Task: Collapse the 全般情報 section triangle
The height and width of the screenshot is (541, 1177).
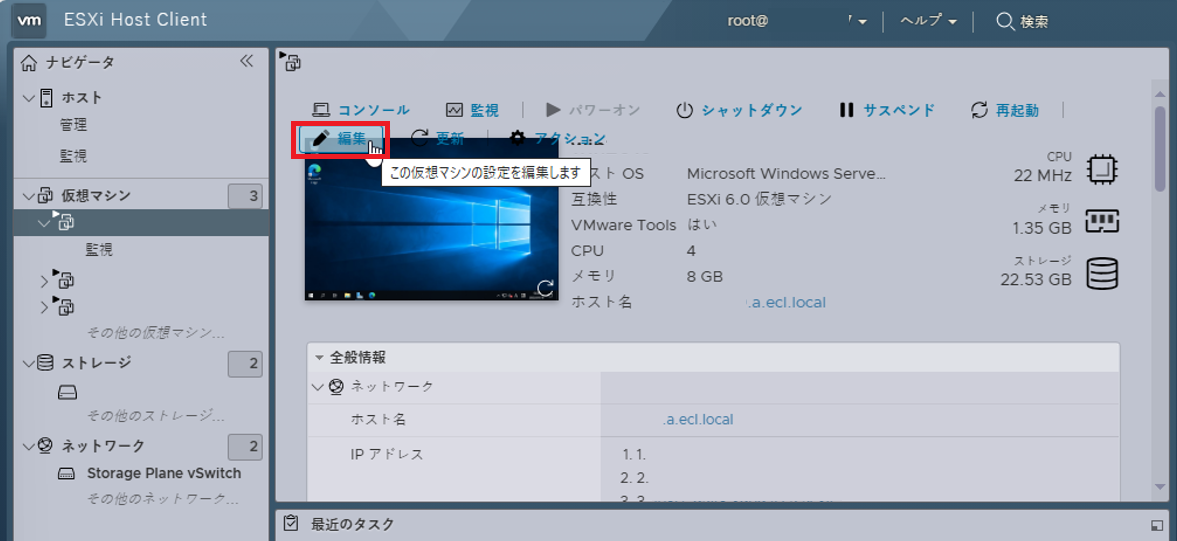Action: pos(318,358)
